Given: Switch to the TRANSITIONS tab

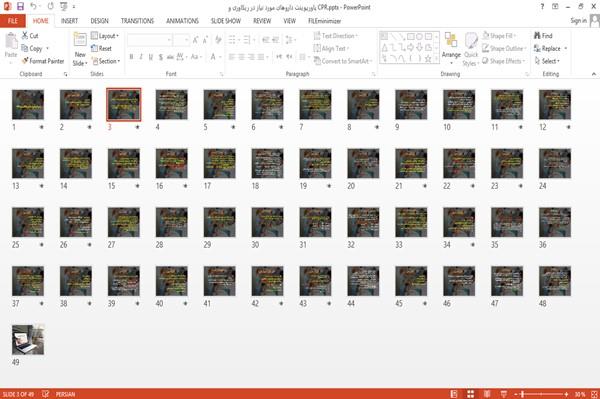Looking at the screenshot, I should point(137,21).
